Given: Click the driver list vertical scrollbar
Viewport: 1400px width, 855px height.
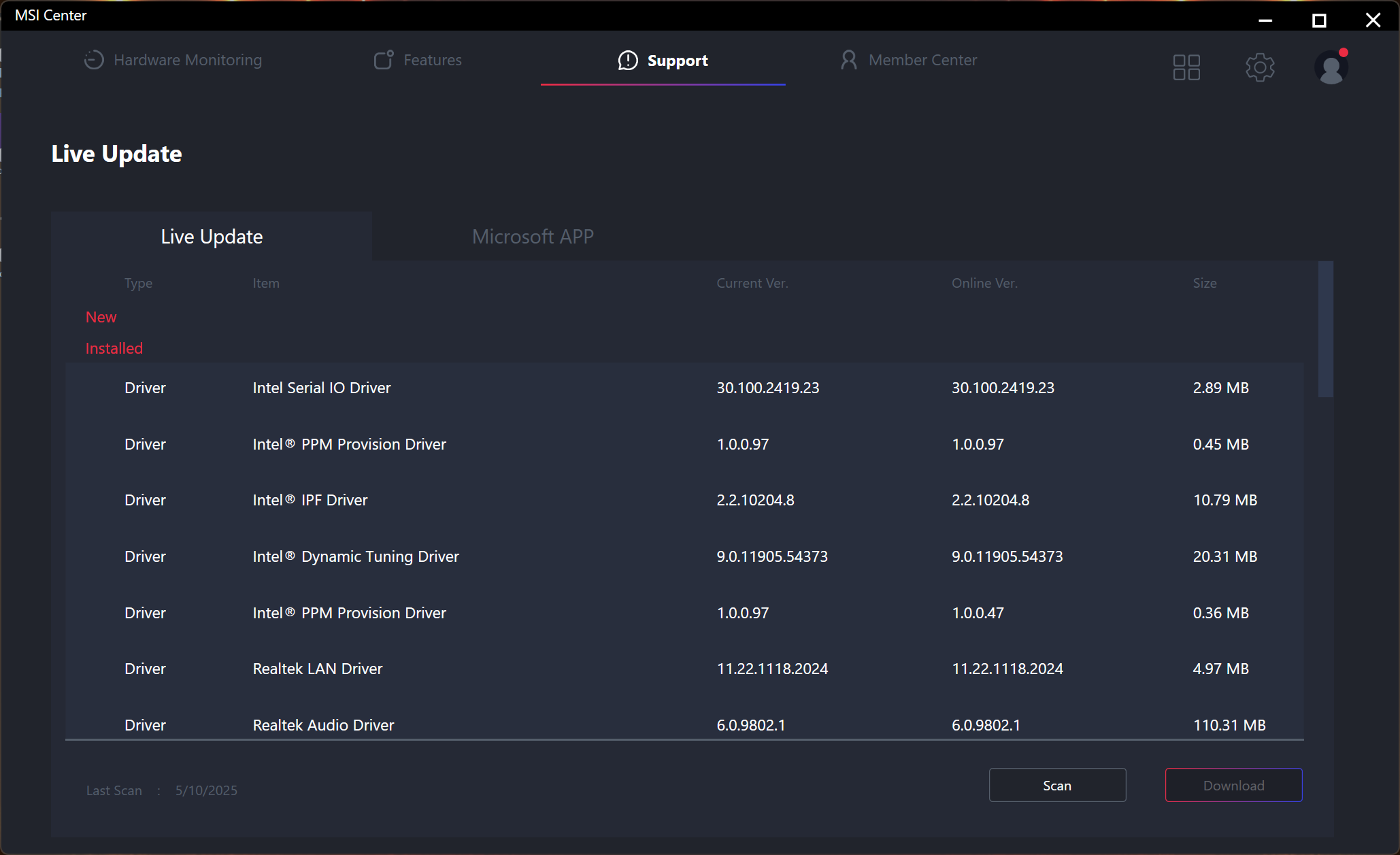Looking at the screenshot, I should pyautogui.click(x=1325, y=329).
